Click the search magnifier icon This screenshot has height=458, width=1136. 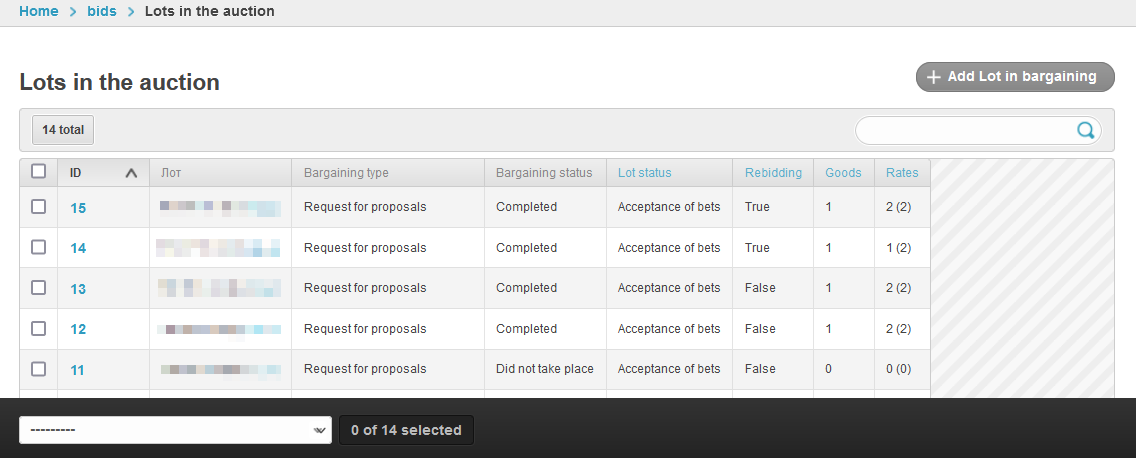point(1086,130)
